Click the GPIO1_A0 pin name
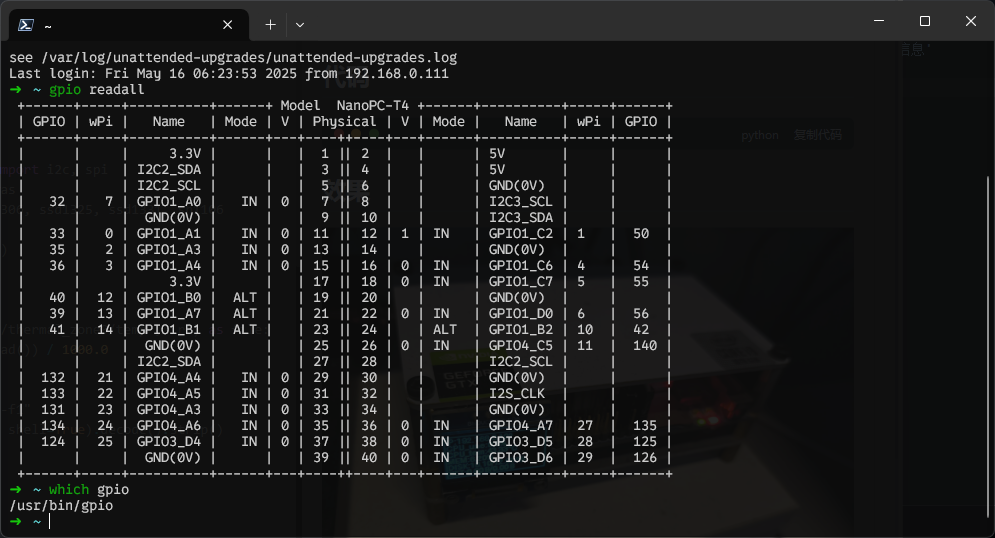Screen dimensions: 995x538 [x=168, y=202]
